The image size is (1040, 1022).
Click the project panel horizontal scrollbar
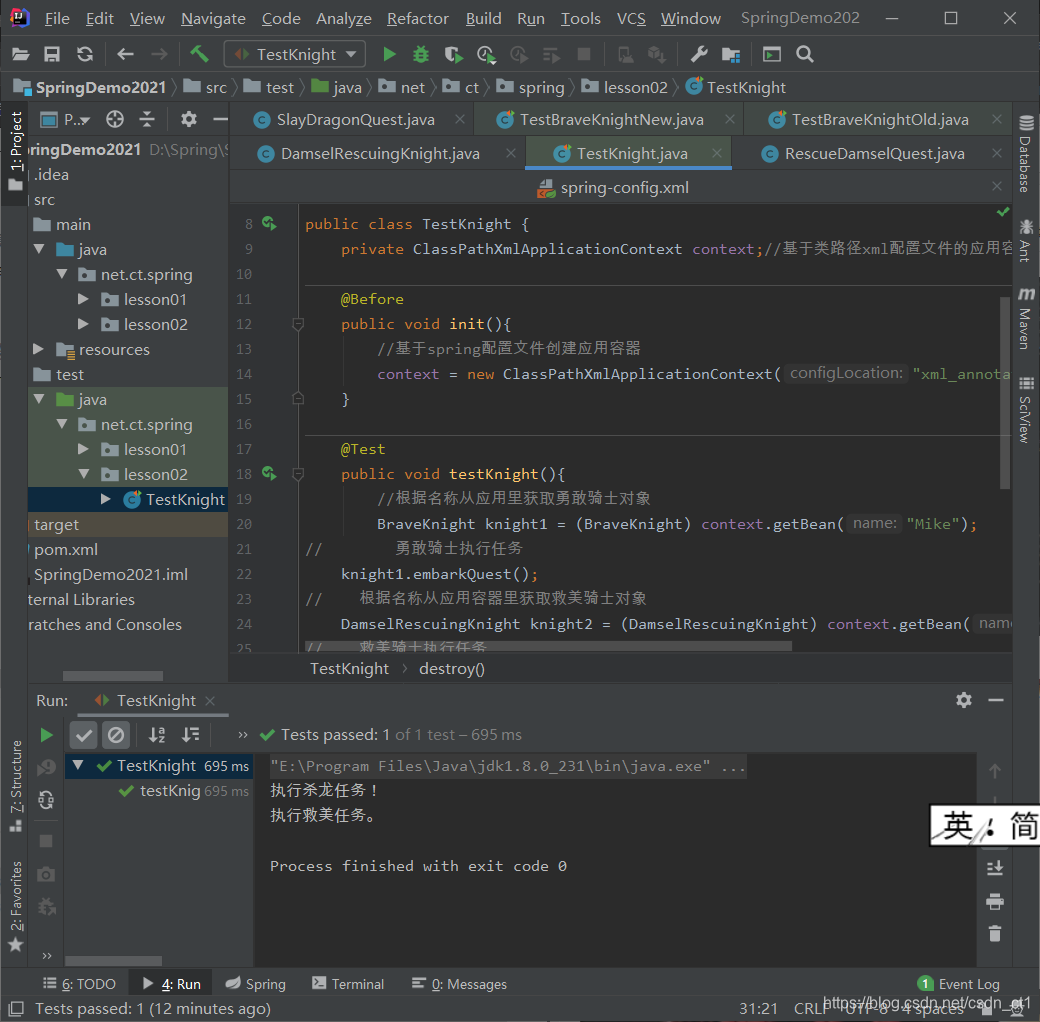tap(113, 676)
